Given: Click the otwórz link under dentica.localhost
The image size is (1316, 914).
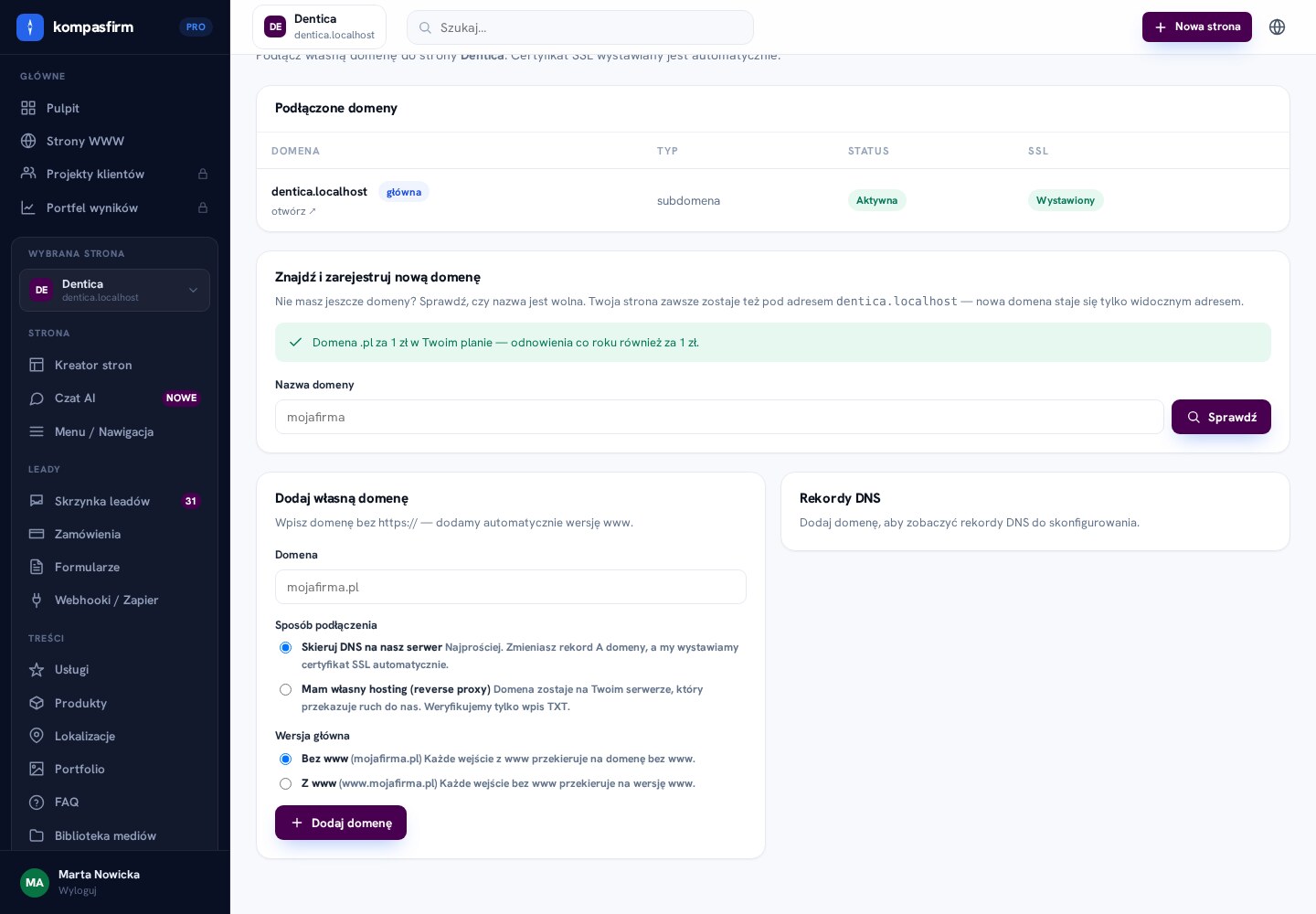Looking at the screenshot, I should (293, 211).
